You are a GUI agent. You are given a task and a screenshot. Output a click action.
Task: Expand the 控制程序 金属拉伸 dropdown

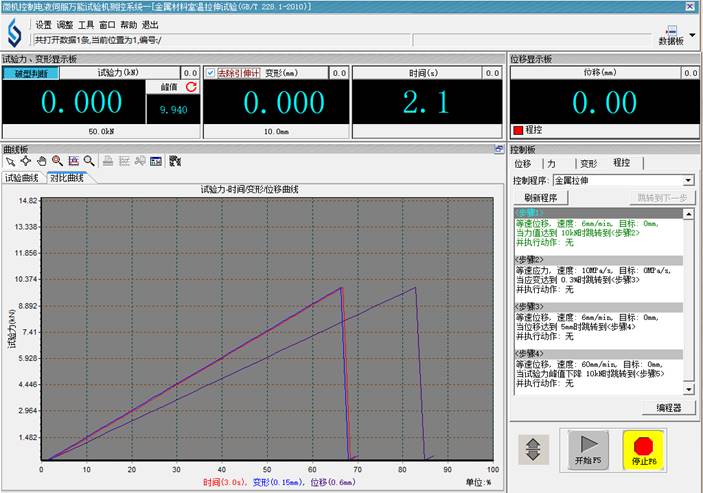pos(688,181)
